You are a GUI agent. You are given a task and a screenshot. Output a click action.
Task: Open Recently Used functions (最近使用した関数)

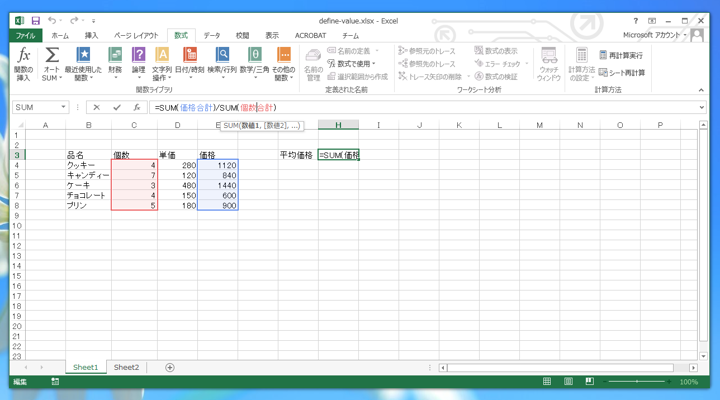tap(83, 64)
